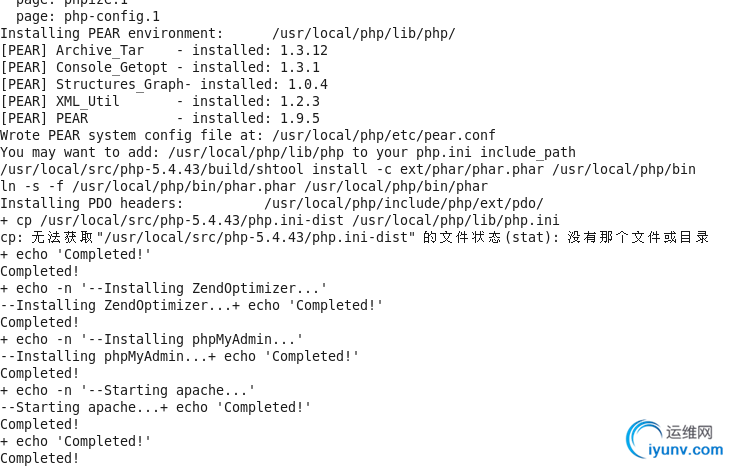Click the iyunv.com watermark logo swirl

[644, 438]
